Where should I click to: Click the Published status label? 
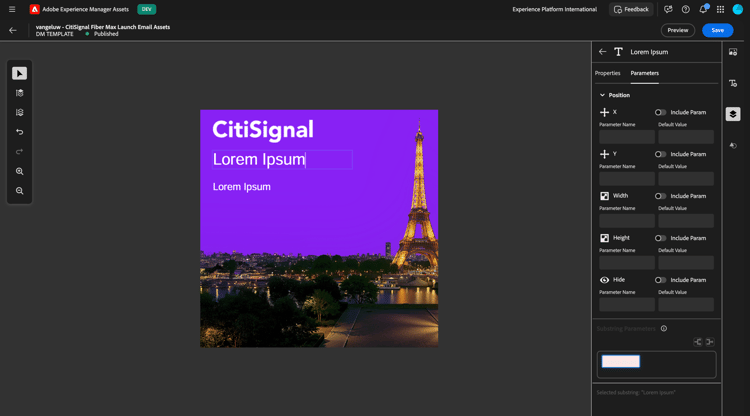pyautogui.click(x=106, y=34)
